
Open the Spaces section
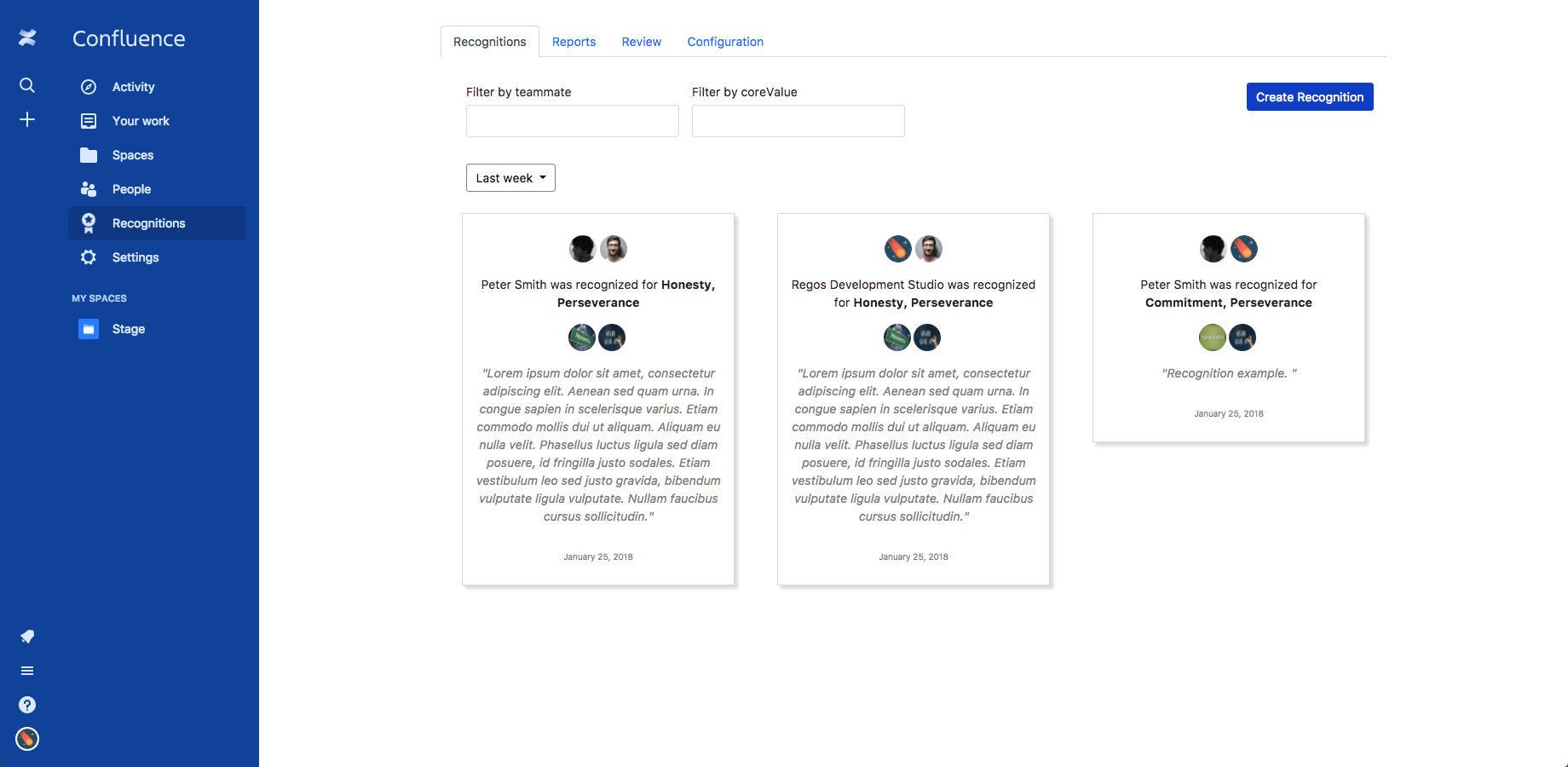click(132, 155)
